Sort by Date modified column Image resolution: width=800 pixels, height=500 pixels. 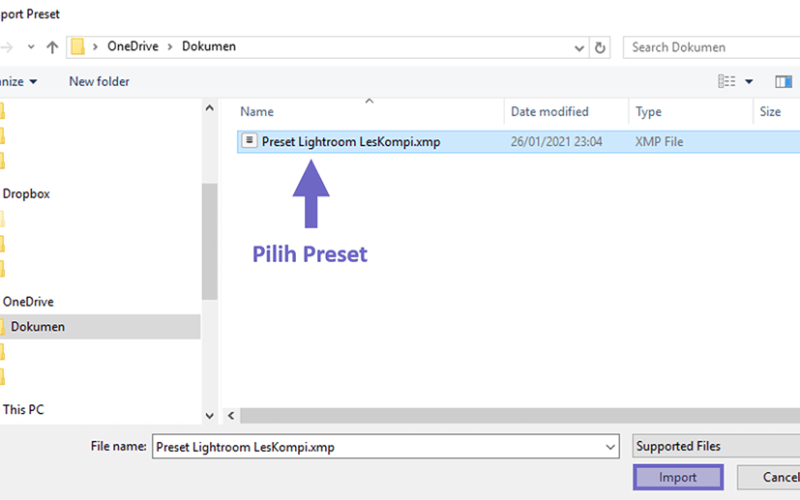549,112
